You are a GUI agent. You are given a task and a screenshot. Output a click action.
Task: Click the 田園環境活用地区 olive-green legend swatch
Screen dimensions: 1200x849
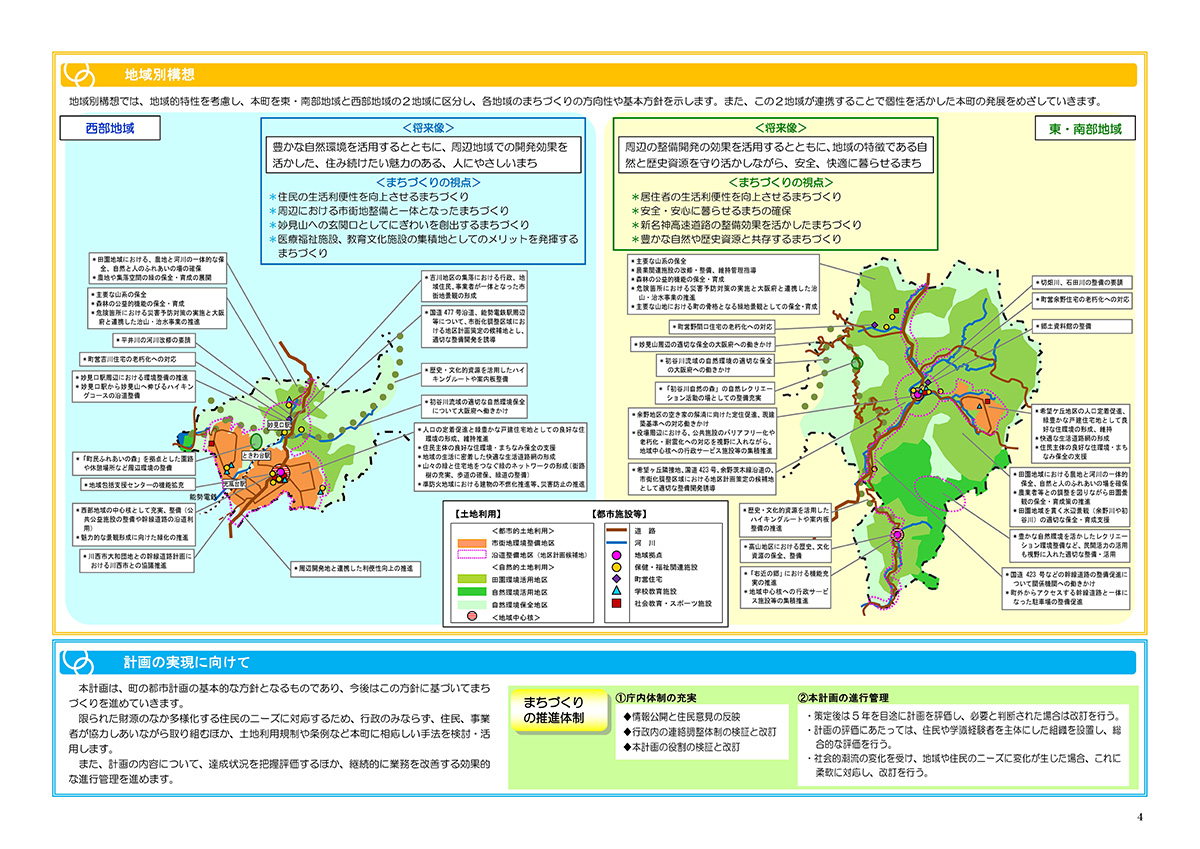coord(471,579)
